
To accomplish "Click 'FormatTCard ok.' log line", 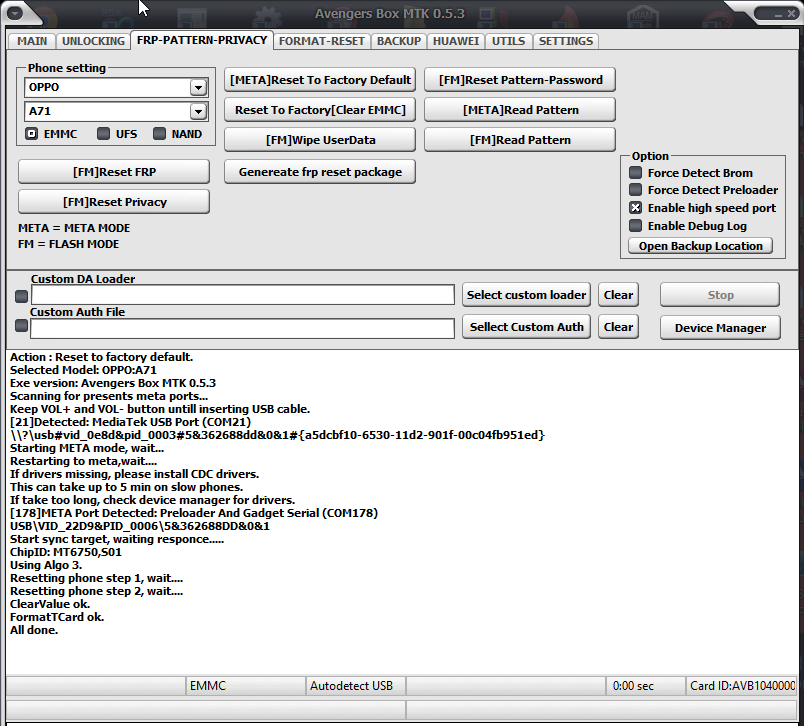I will [57, 617].
